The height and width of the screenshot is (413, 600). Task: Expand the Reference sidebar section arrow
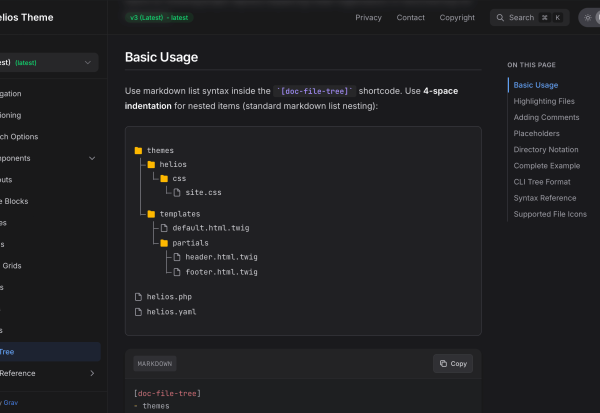click(92, 373)
